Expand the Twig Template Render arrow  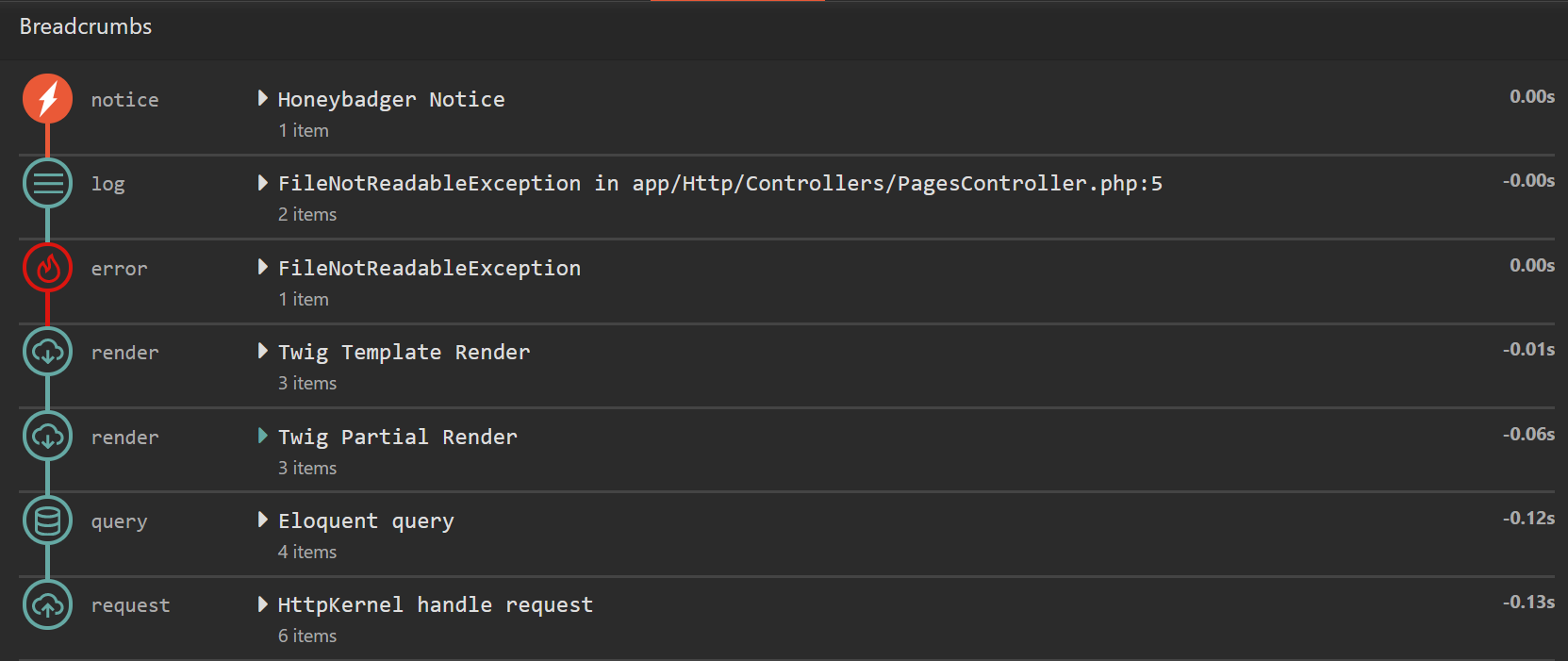[263, 352]
